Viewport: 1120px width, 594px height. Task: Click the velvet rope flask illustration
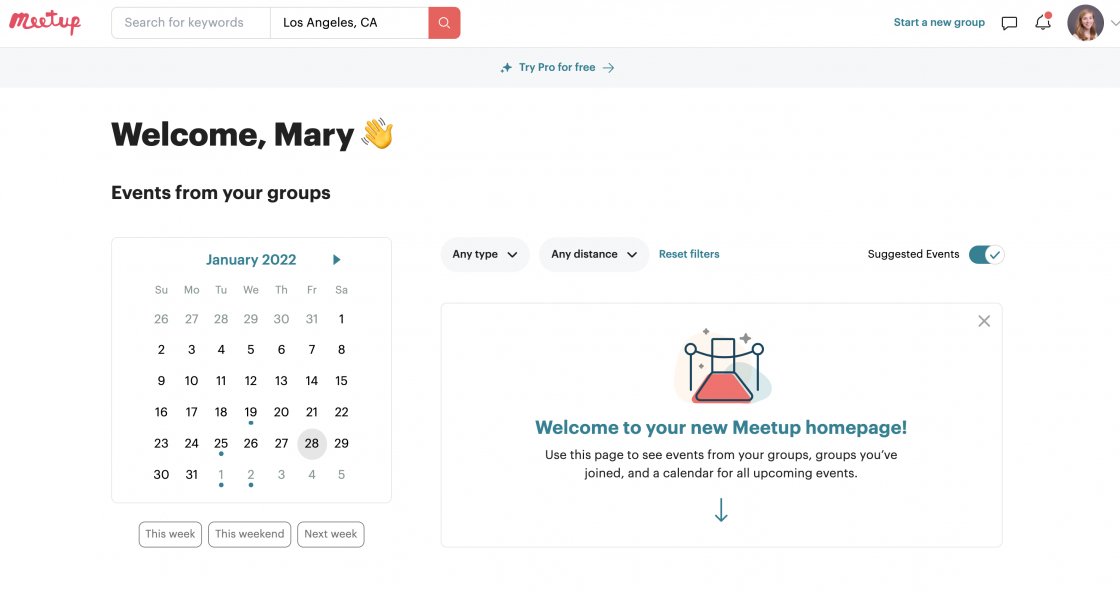pyautogui.click(x=723, y=366)
